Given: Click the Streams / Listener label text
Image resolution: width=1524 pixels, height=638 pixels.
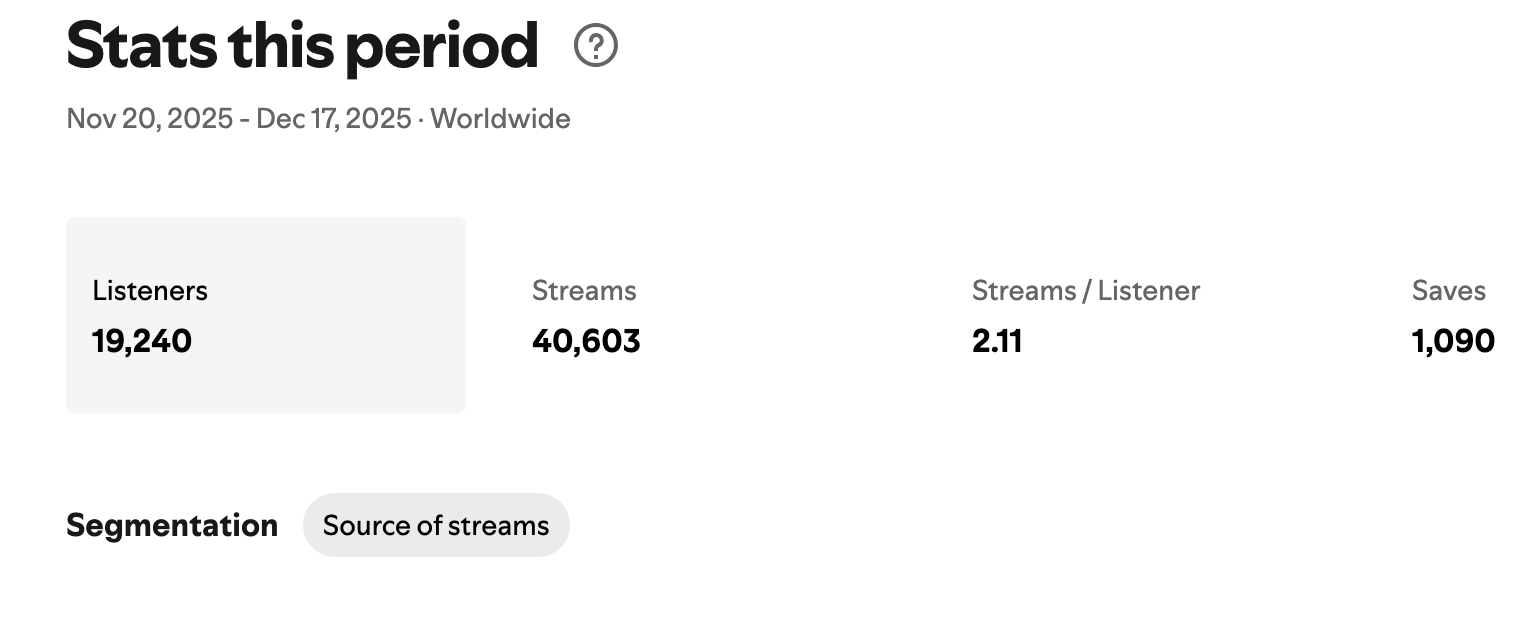Looking at the screenshot, I should 1085,291.
